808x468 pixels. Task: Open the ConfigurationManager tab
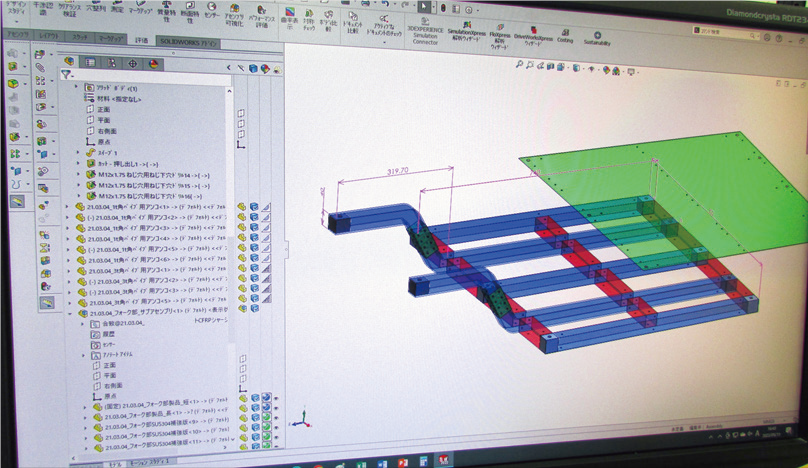point(111,63)
